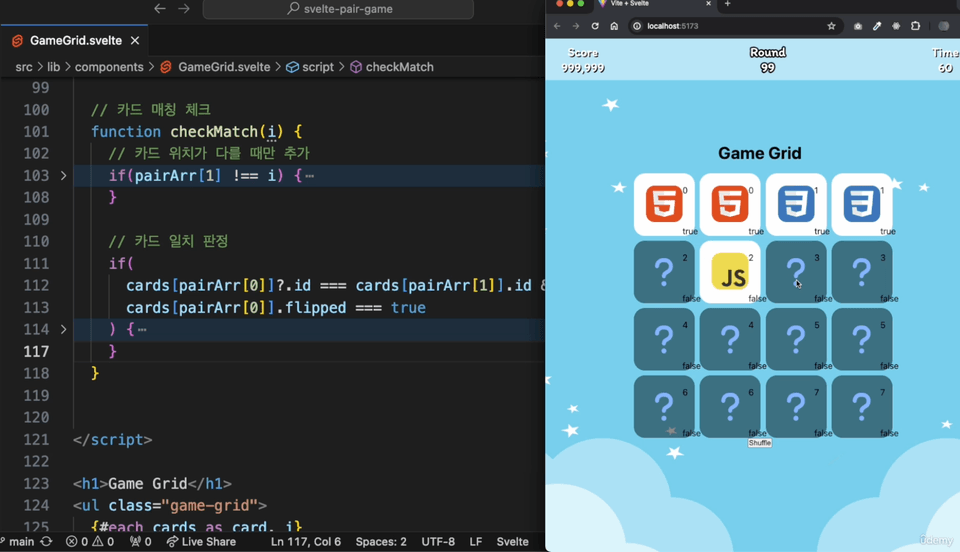Screen dimensions: 960x552
Task: Click the flipped JS card
Action: tap(730, 272)
